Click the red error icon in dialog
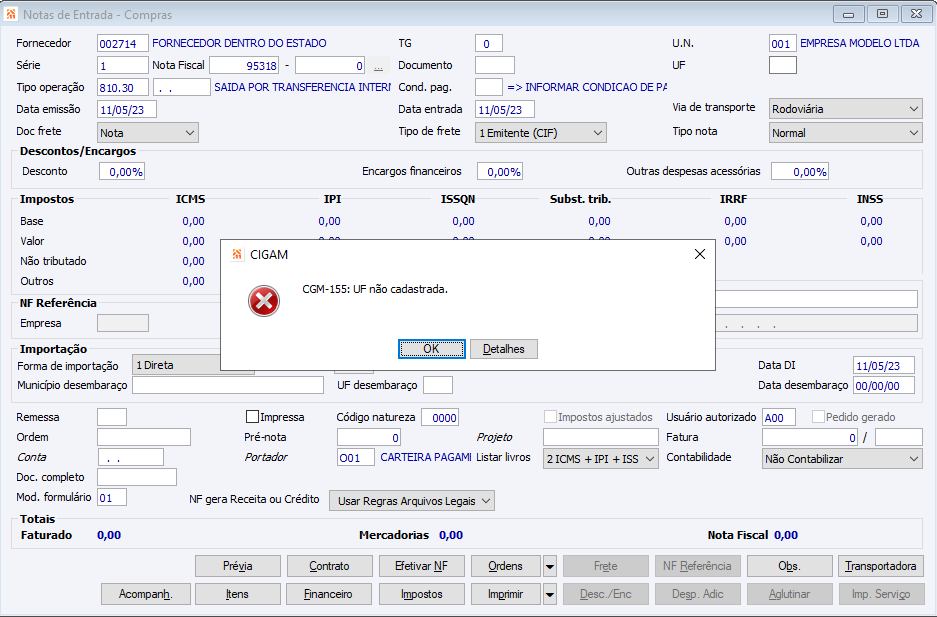 click(264, 301)
